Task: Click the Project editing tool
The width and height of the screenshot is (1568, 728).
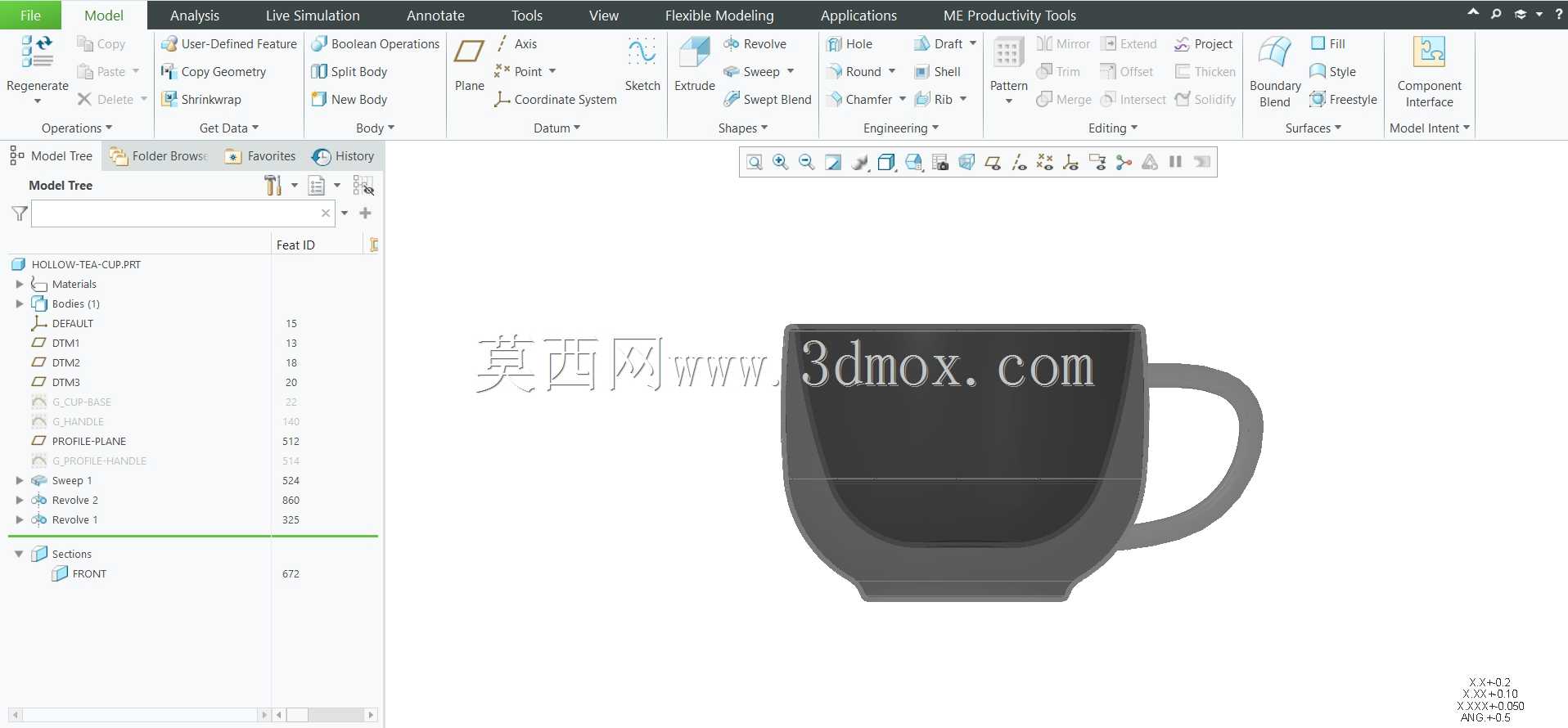Action: 1203,44
